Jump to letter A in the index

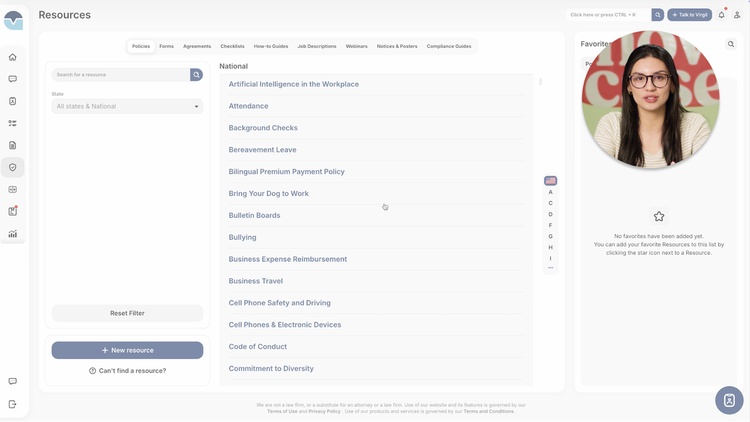coord(551,192)
